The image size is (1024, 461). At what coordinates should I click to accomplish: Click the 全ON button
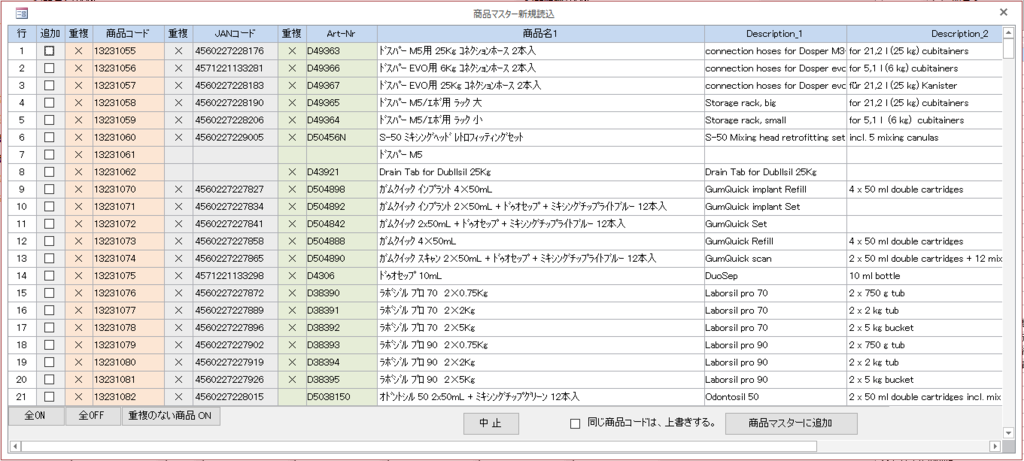(36, 417)
